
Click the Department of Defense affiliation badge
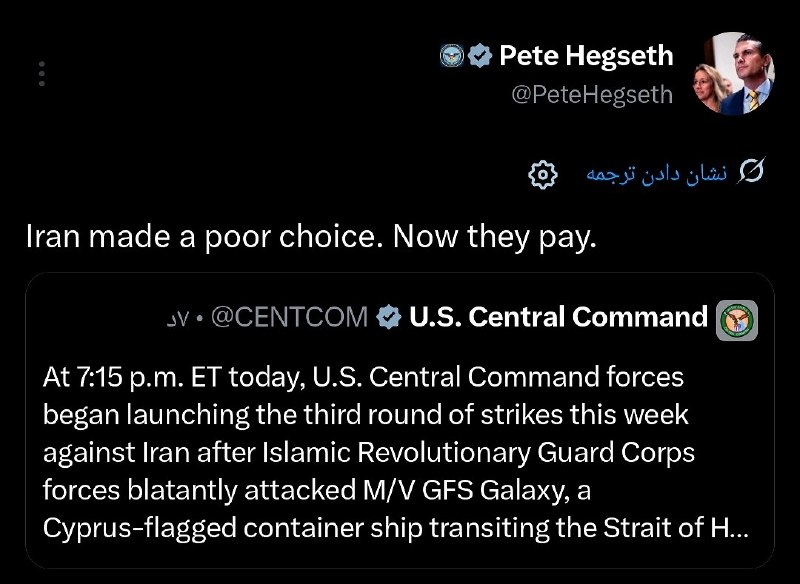click(x=452, y=56)
